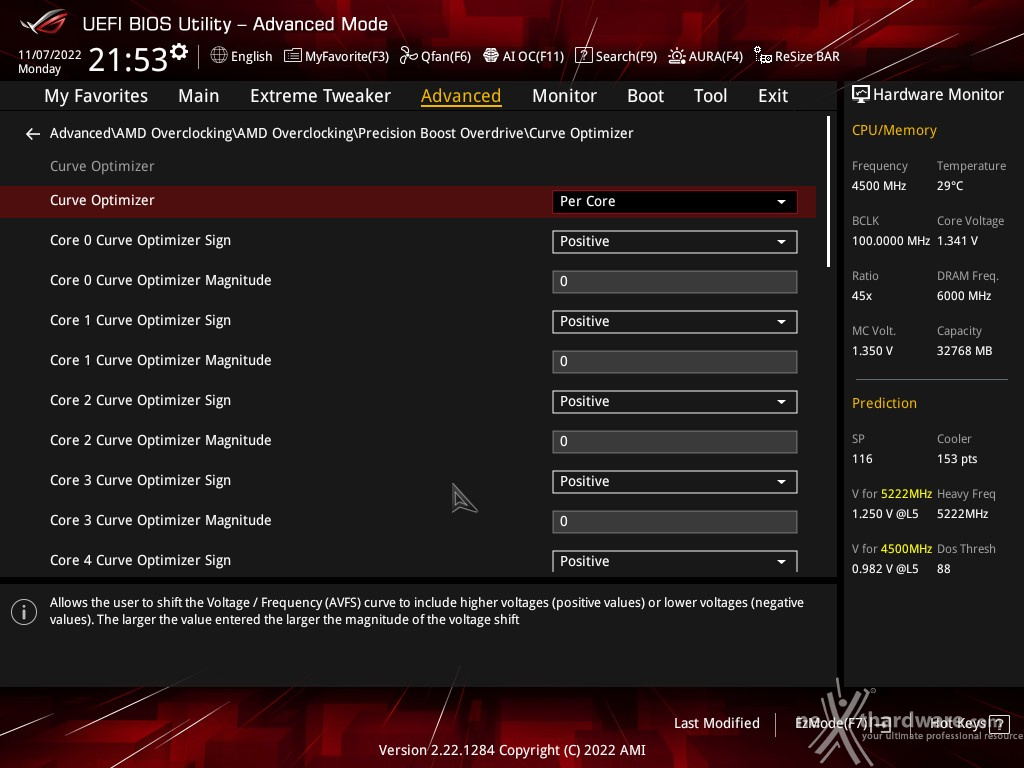The width and height of the screenshot is (1024, 768).
Task: Switch to the Exit tab
Action: click(773, 96)
